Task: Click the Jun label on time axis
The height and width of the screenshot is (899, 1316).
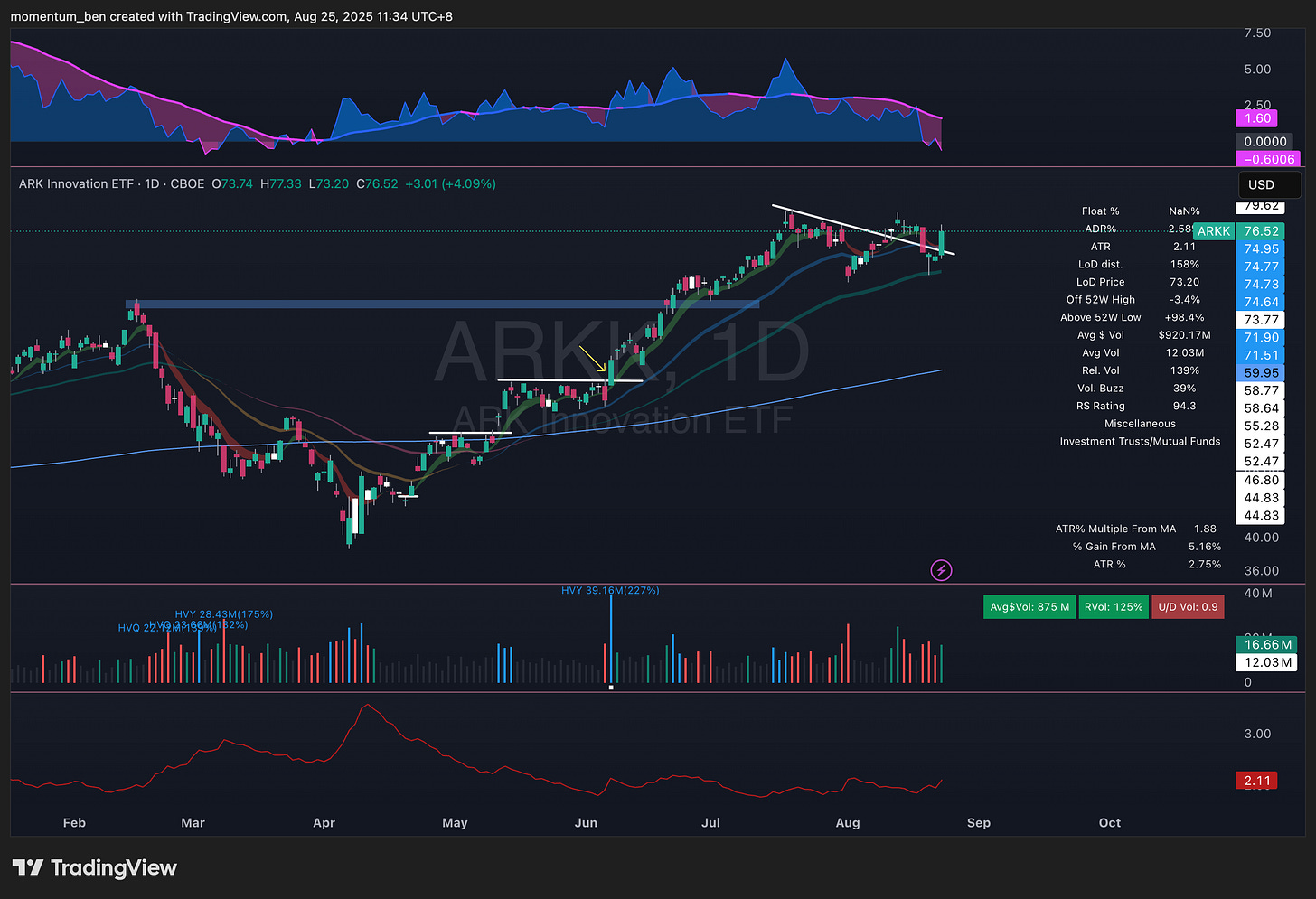Action: click(x=586, y=823)
